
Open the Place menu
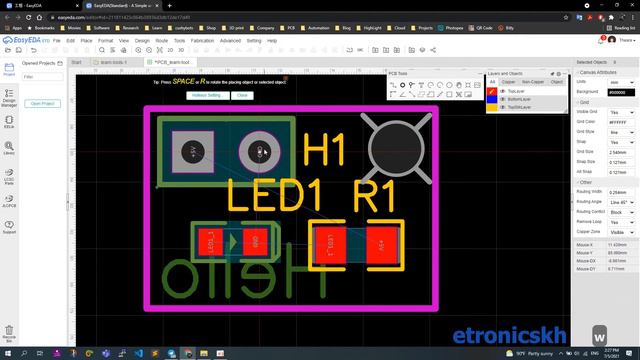(x=86, y=41)
